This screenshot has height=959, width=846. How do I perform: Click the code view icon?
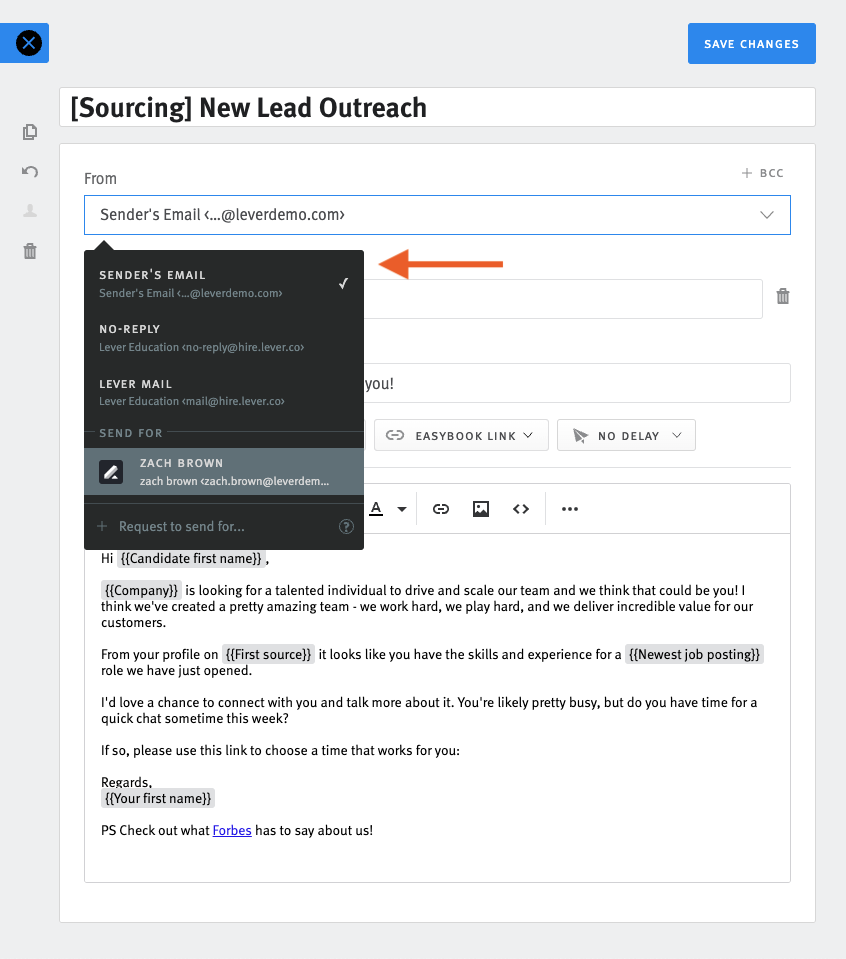tap(521, 509)
